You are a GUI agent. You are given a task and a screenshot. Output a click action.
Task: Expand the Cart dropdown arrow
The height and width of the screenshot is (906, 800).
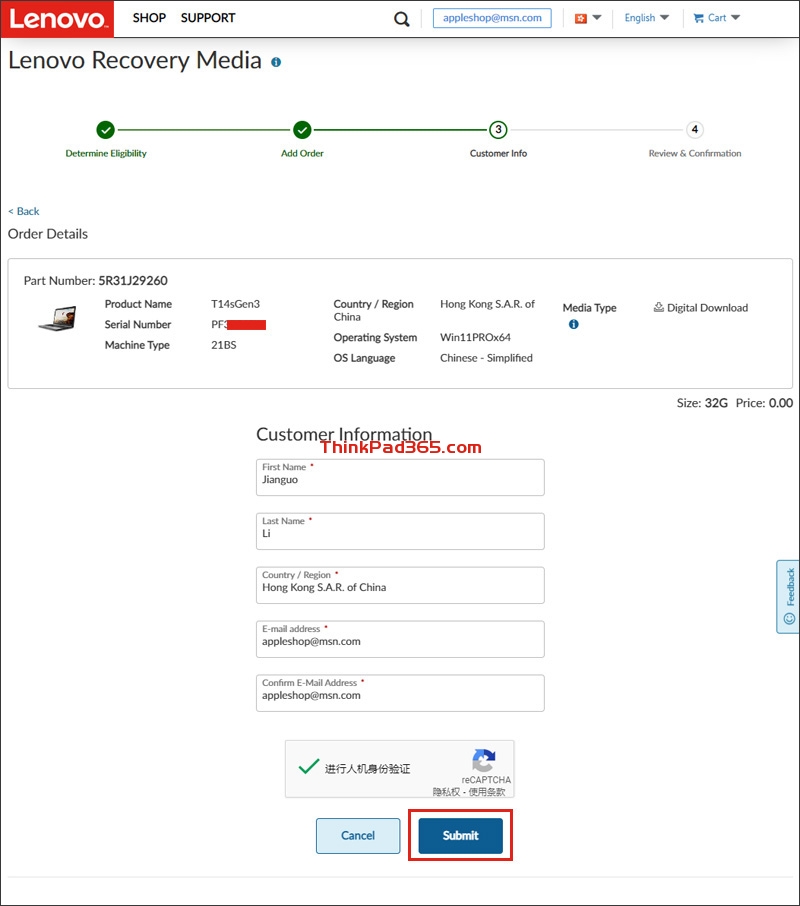coord(735,18)
